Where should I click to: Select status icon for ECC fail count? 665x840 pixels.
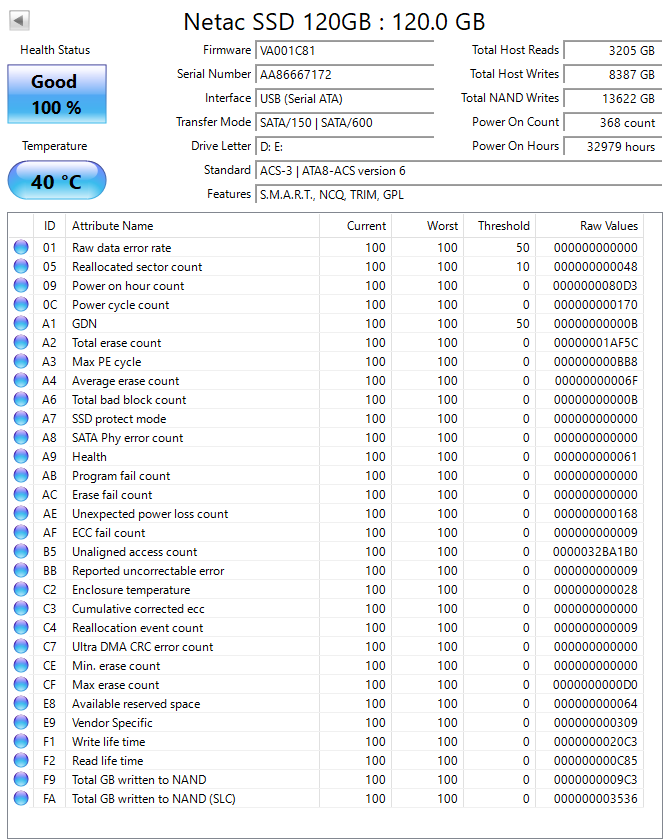[21, 532]
